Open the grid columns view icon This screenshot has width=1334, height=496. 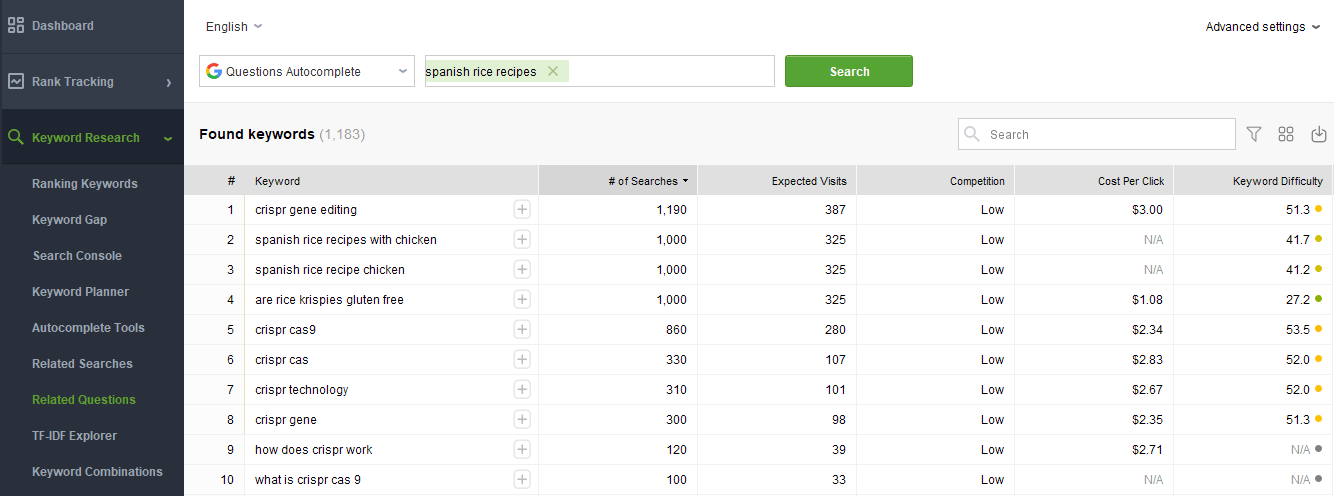click(x=1286, y=134)
